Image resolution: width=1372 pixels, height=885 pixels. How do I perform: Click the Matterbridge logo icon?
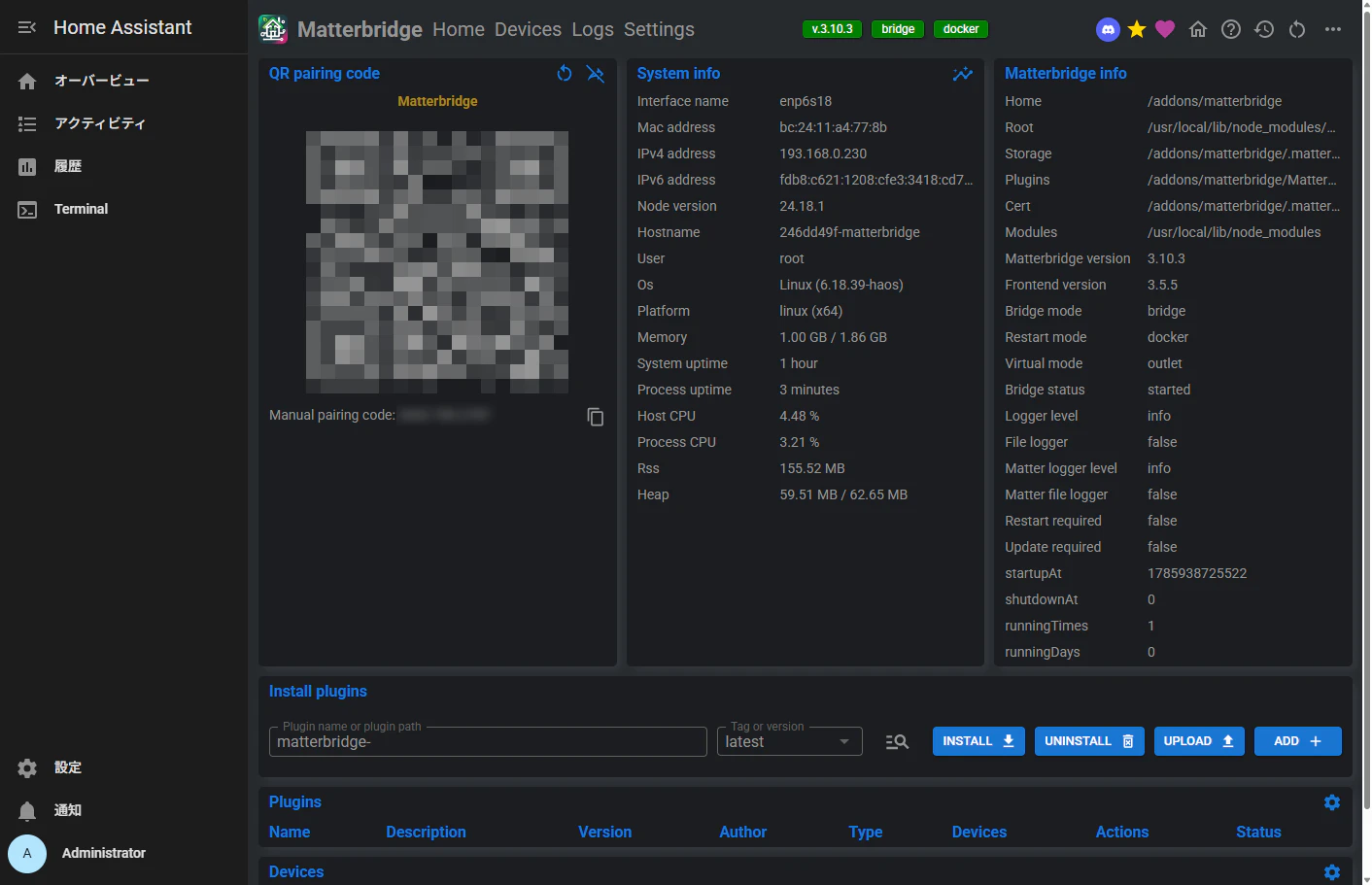click(x=273, y=29)
